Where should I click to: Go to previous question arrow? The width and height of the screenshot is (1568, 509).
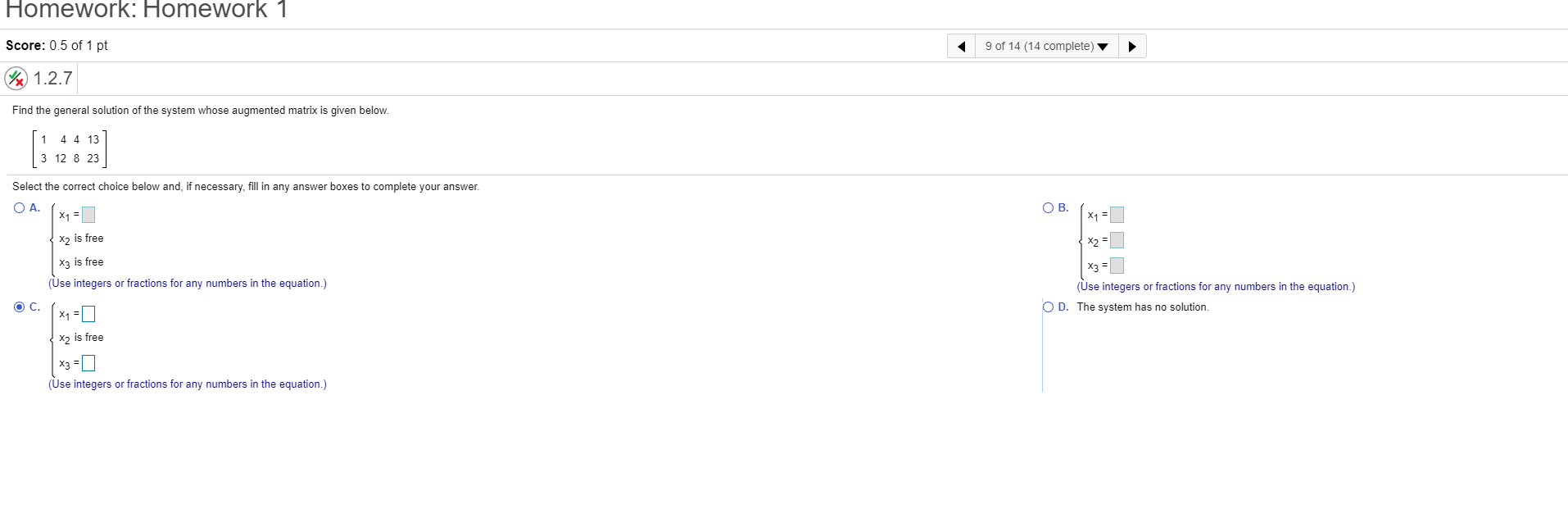(x=961, y=46)
